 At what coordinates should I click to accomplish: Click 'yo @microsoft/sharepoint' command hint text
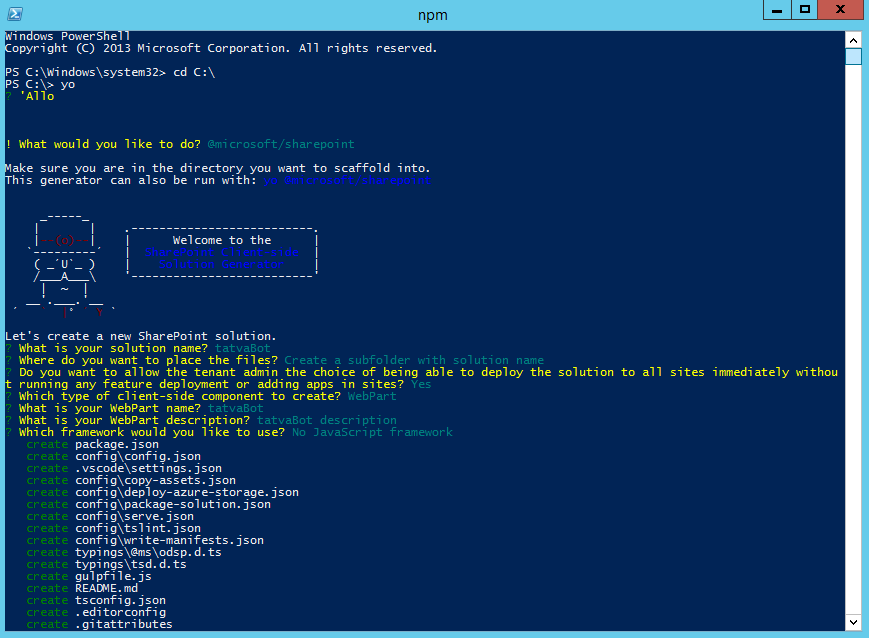[347, 180]
